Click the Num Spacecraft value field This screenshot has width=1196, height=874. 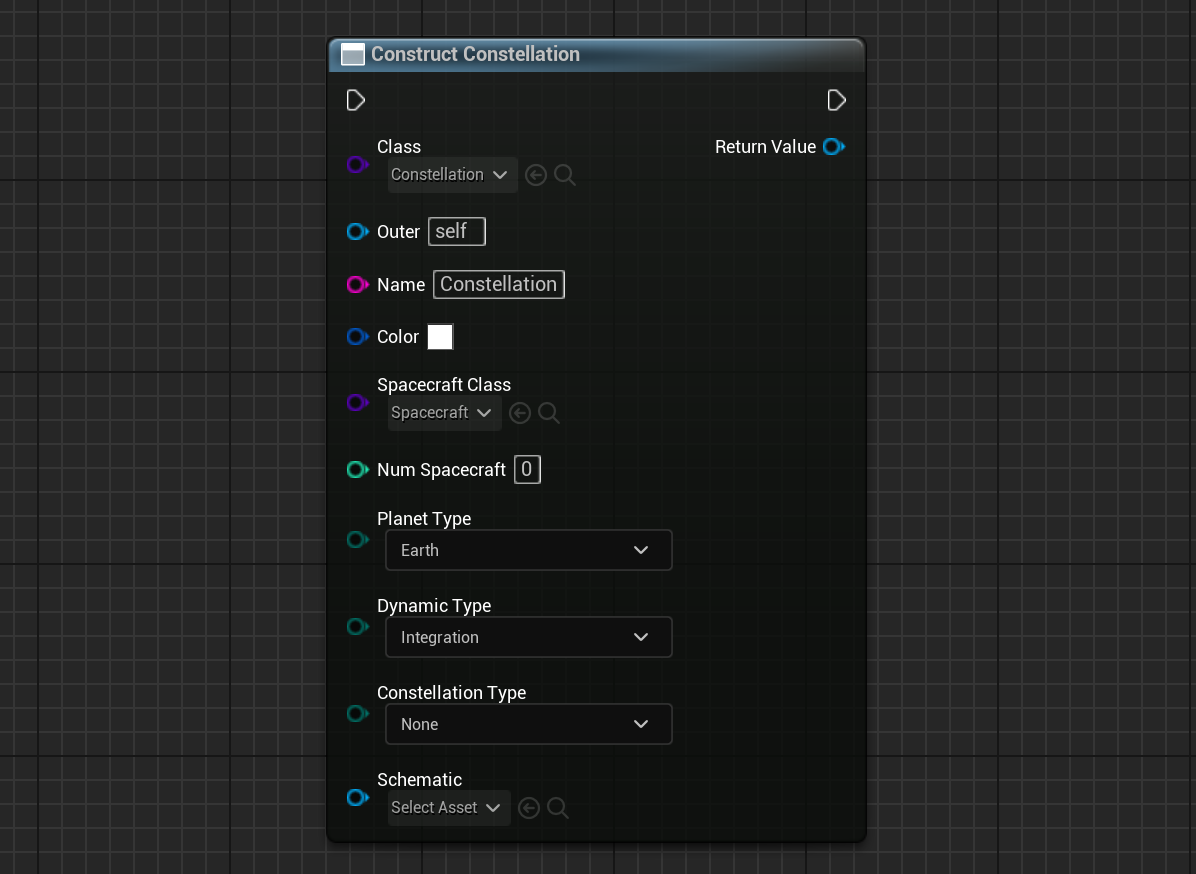527,469
